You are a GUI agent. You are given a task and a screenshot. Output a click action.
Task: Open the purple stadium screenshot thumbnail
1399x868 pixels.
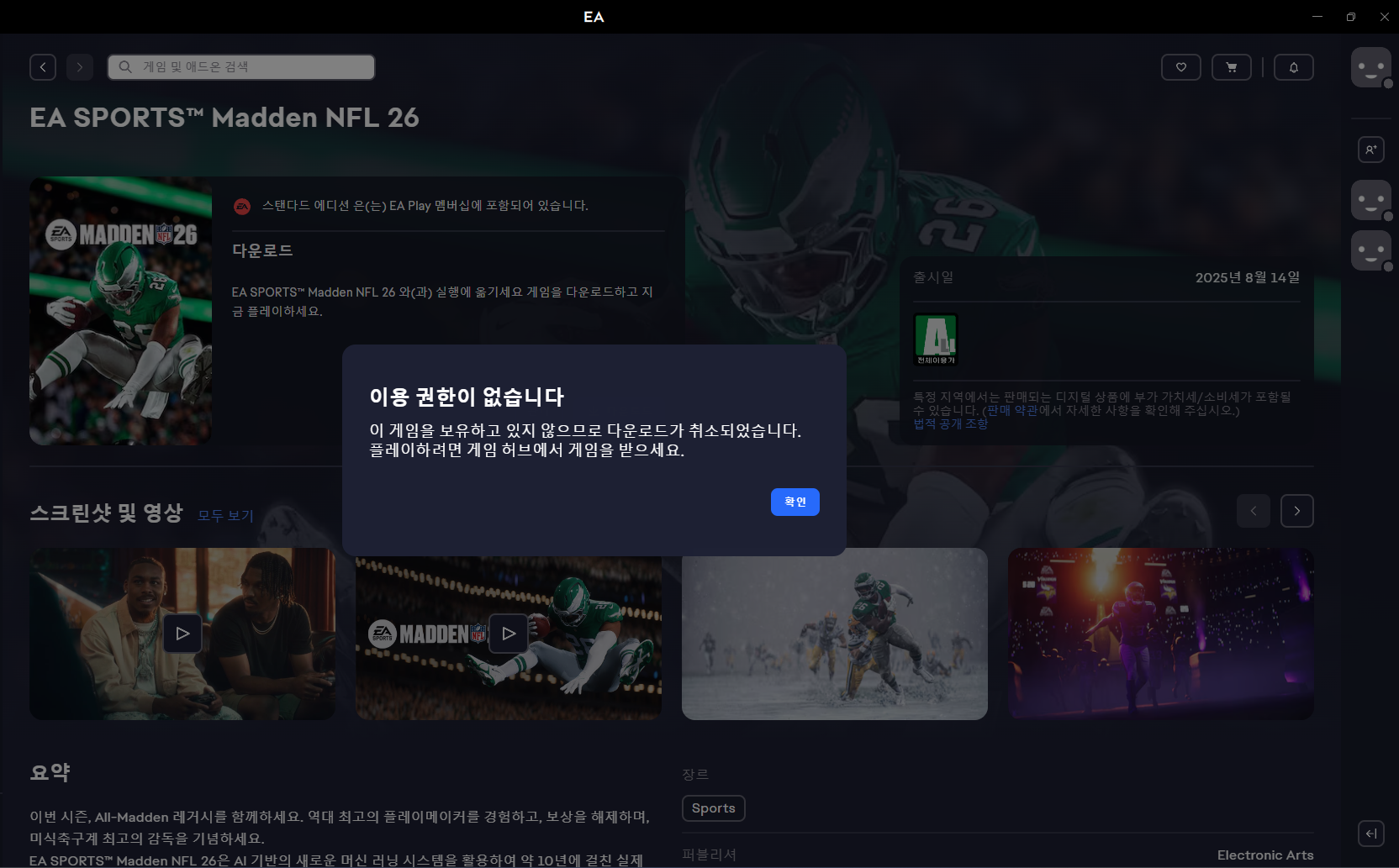(x=1160, y=634)
